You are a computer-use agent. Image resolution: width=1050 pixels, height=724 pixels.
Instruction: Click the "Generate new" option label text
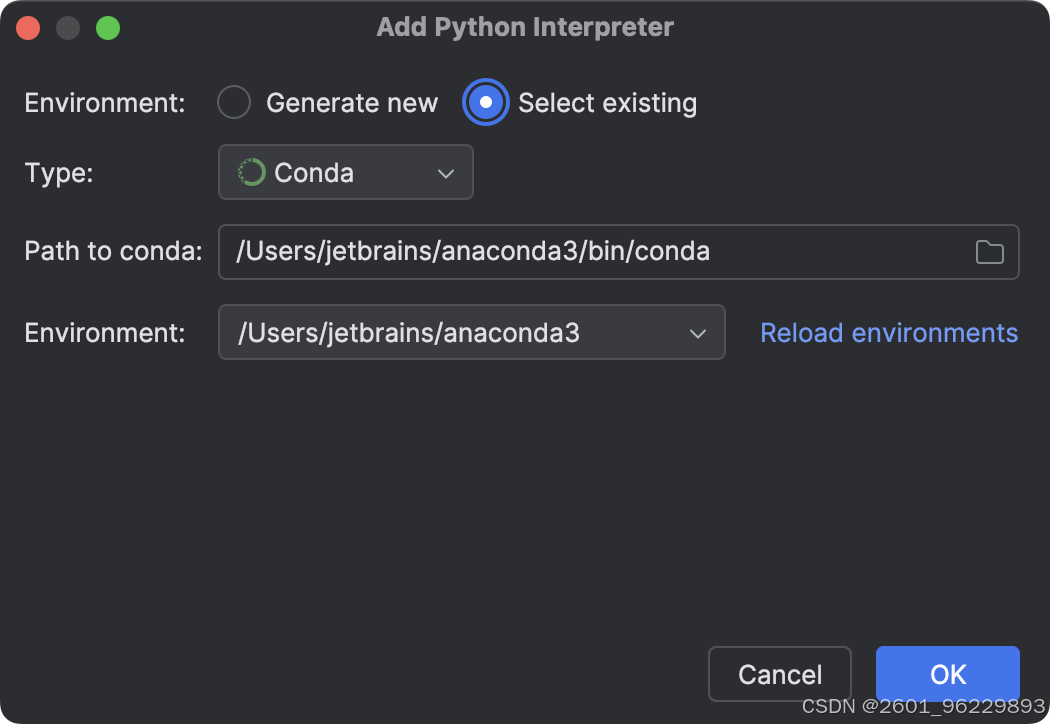pyautogui.click(x=352, y=103)
